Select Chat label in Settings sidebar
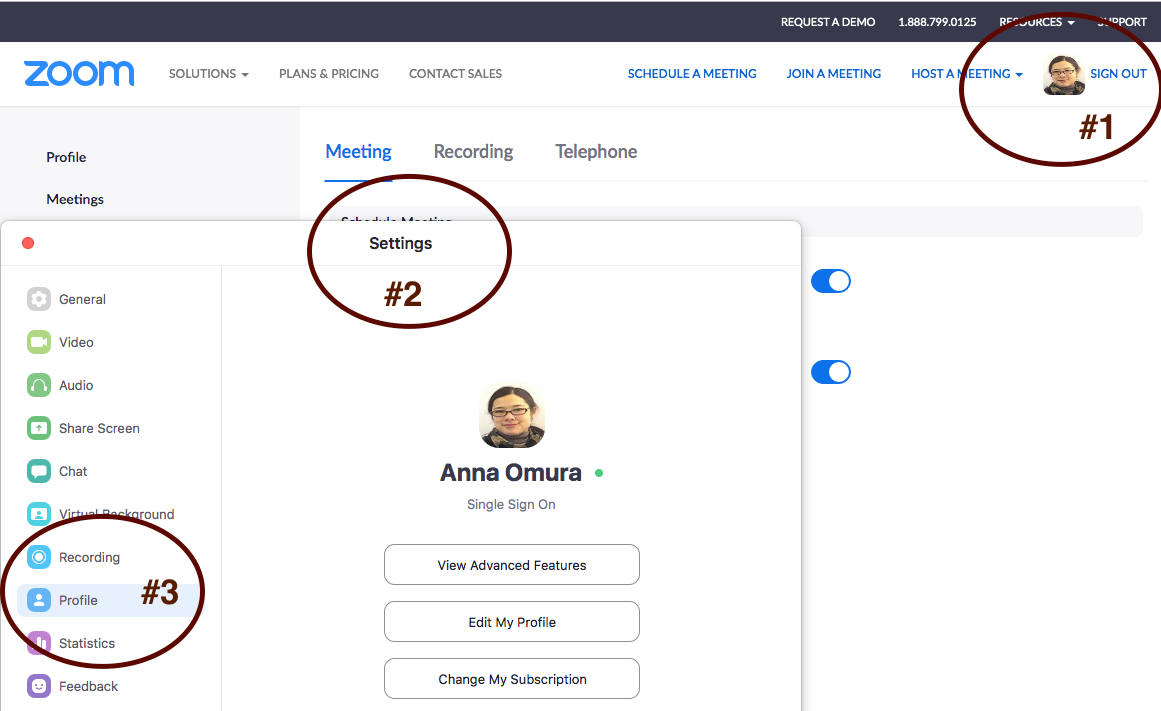 (73, 471)
